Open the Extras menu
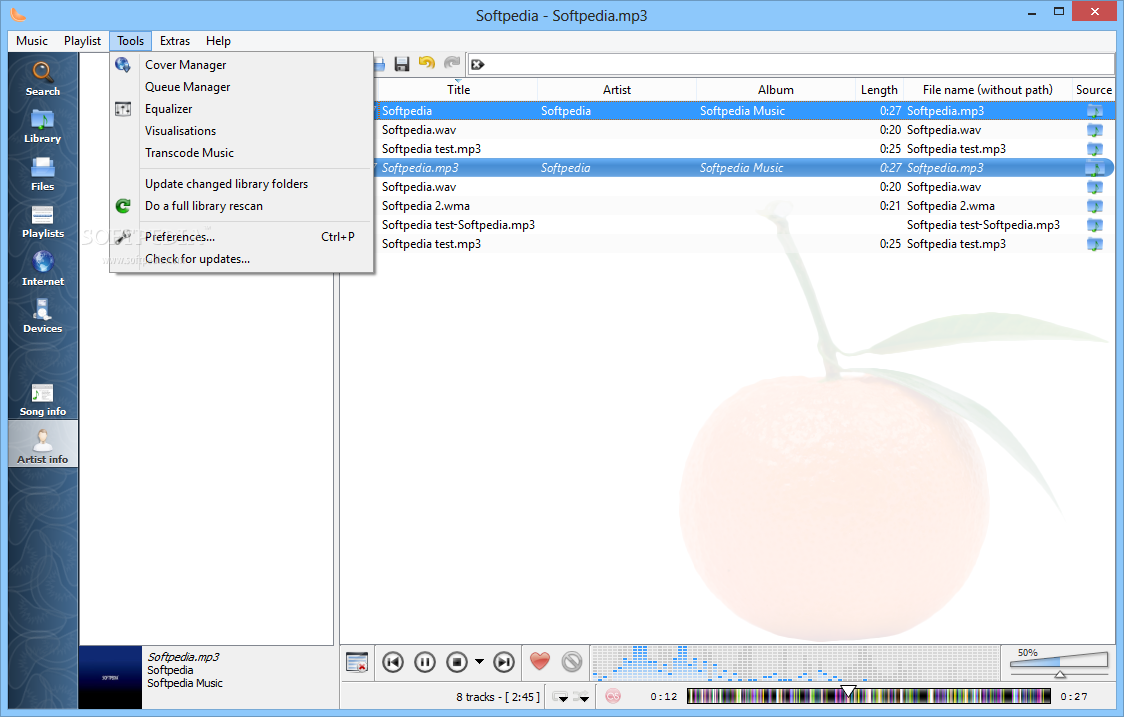Screen dimensions: 1124x717 (x=175, y=41)
